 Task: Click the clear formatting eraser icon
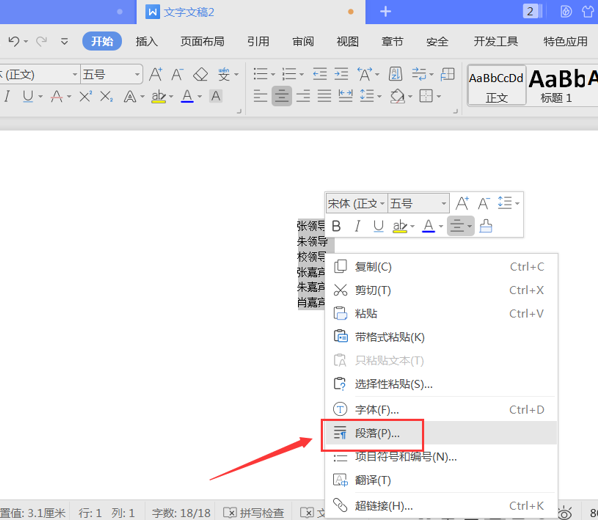coord(200,74)
